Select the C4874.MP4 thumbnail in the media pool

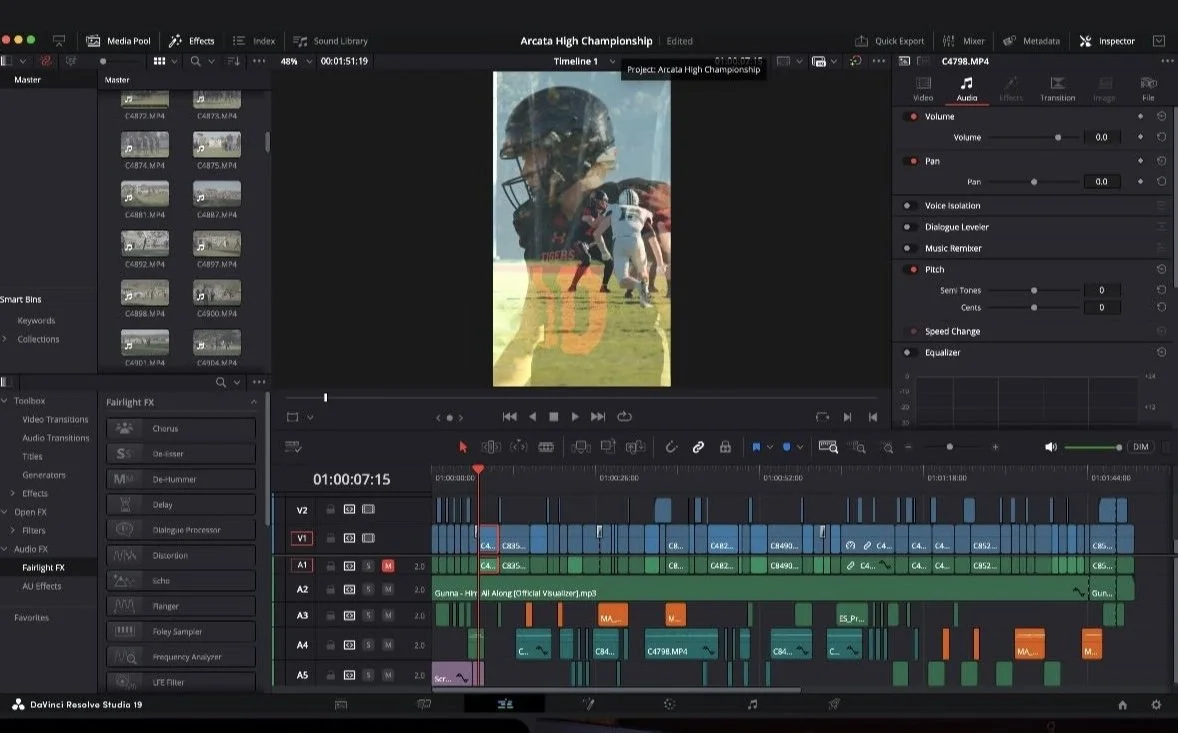click(x=145, y=144)
